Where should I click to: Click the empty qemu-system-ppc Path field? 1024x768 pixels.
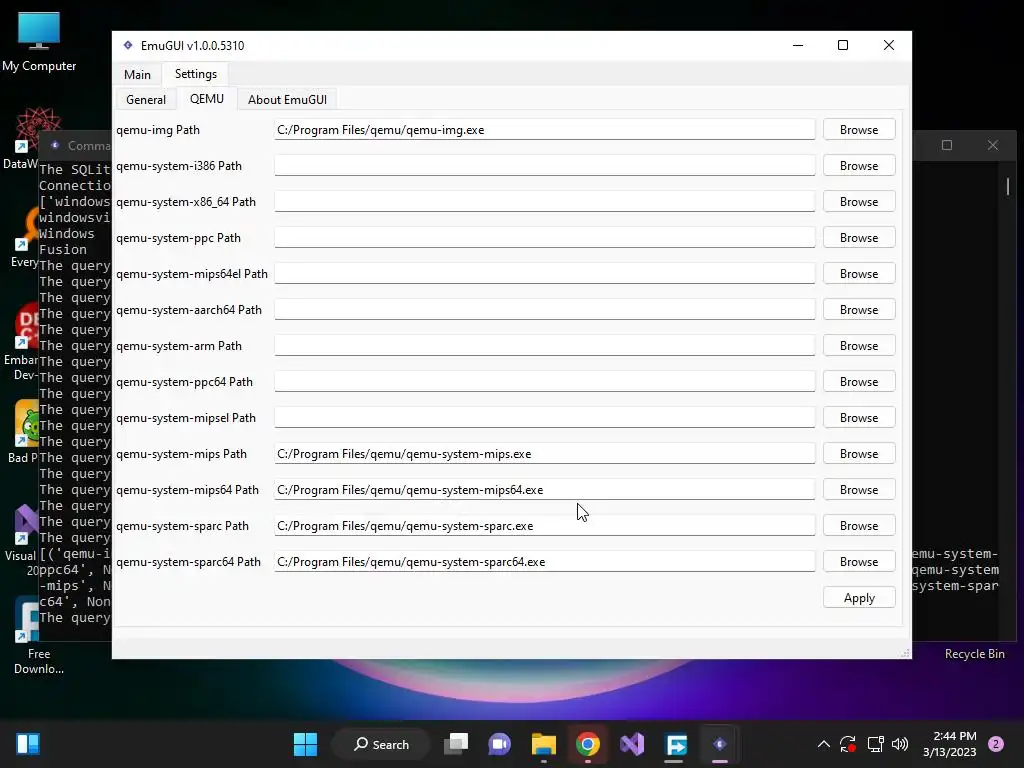coord(545,237)
